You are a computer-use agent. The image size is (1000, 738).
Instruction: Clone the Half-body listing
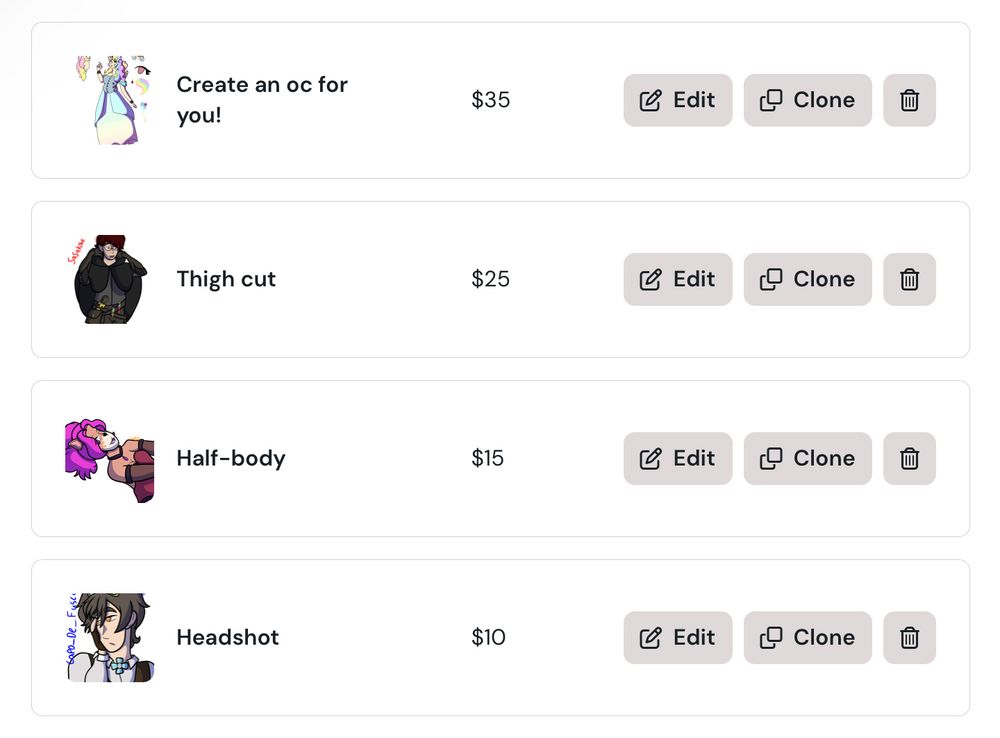[807, 458]
